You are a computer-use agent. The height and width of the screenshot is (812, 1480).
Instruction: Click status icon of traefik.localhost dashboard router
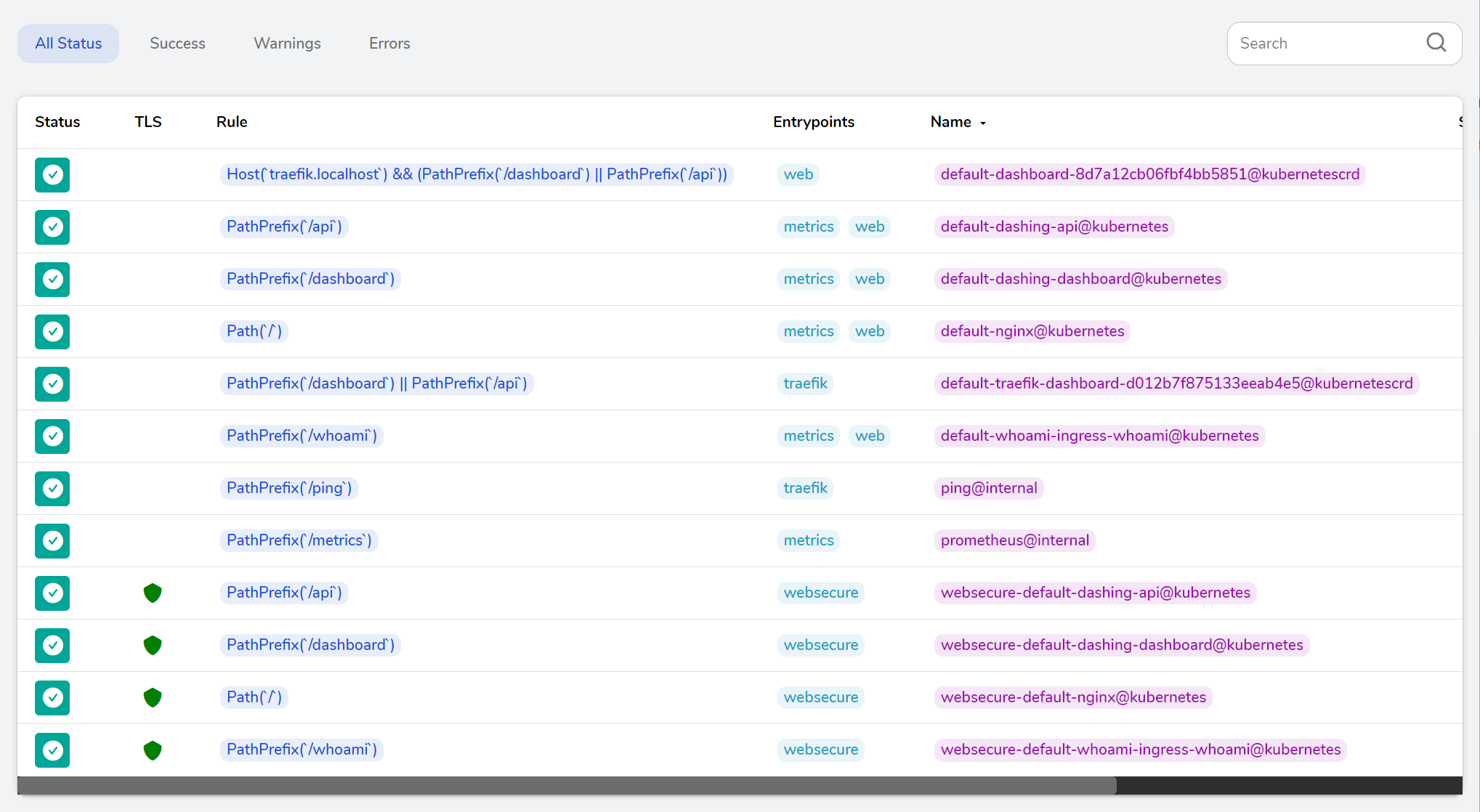coord(52,174)
